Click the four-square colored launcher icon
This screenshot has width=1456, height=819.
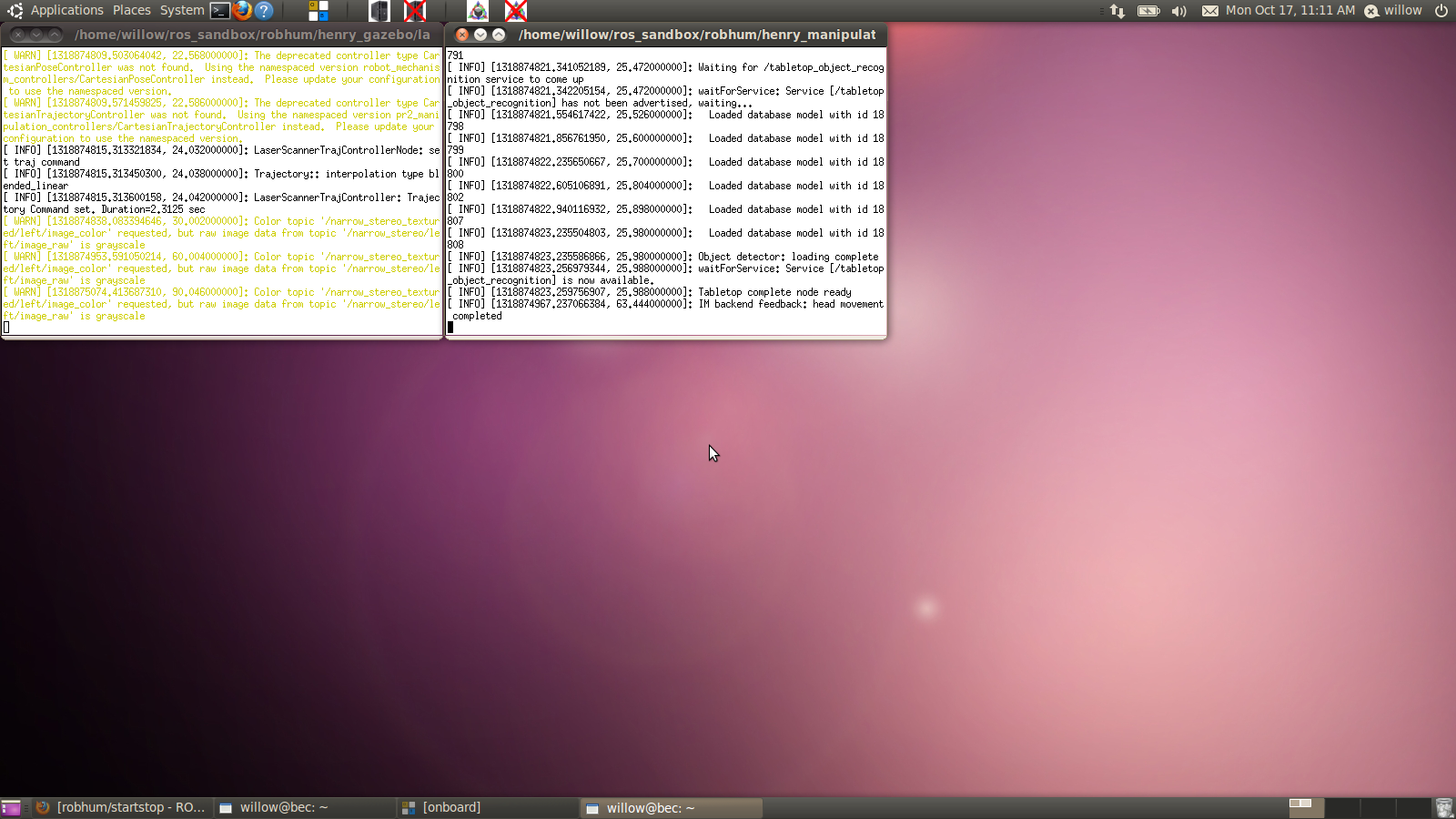[318, 11]
